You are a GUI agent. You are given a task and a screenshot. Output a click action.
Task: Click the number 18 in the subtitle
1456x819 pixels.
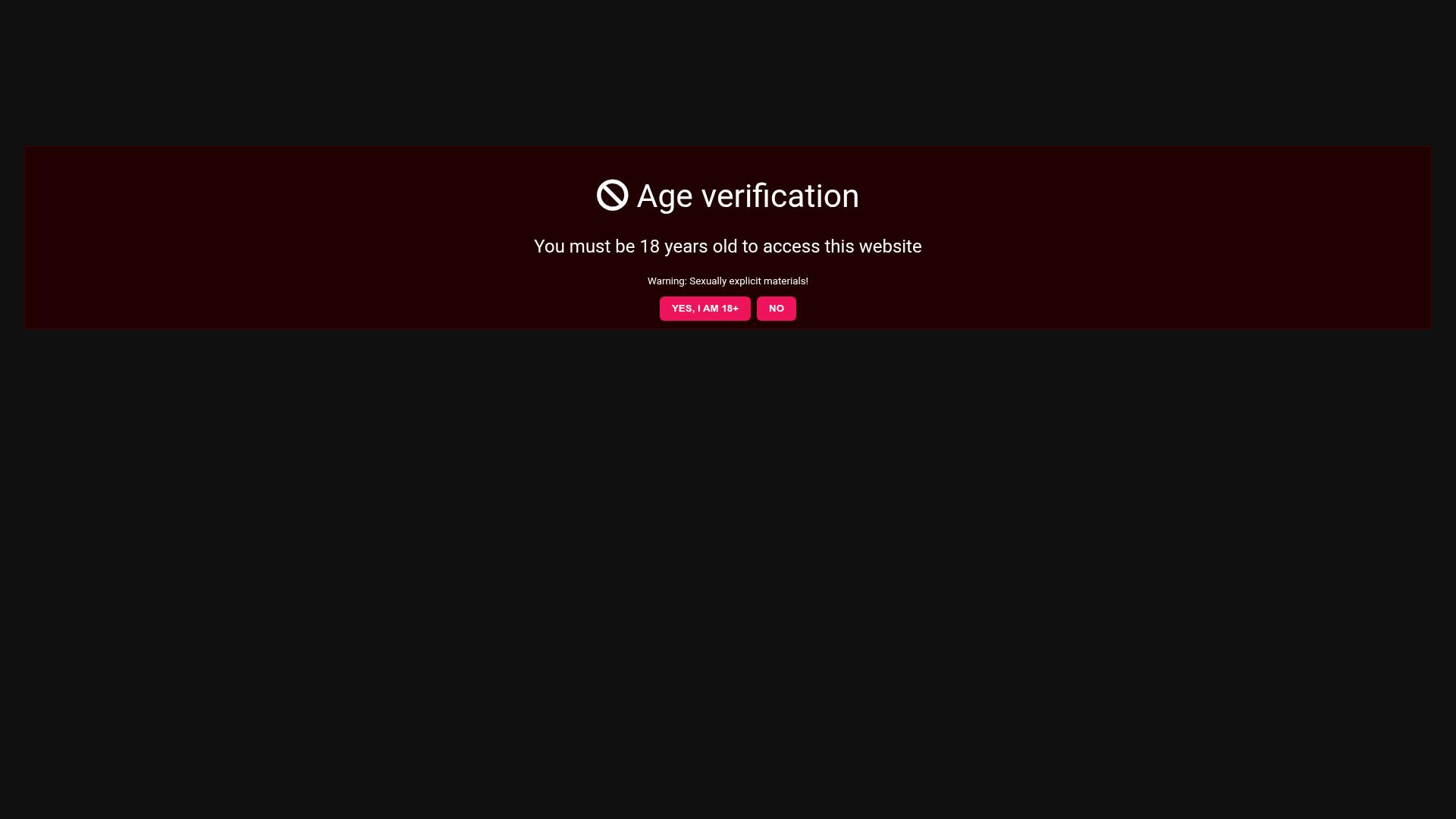[650, 246]
